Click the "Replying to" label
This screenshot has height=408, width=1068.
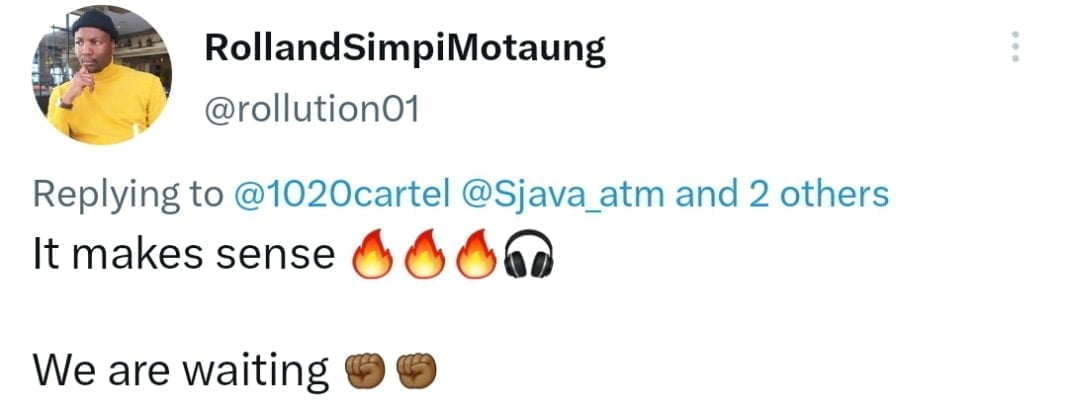click(x=127, y=197)
